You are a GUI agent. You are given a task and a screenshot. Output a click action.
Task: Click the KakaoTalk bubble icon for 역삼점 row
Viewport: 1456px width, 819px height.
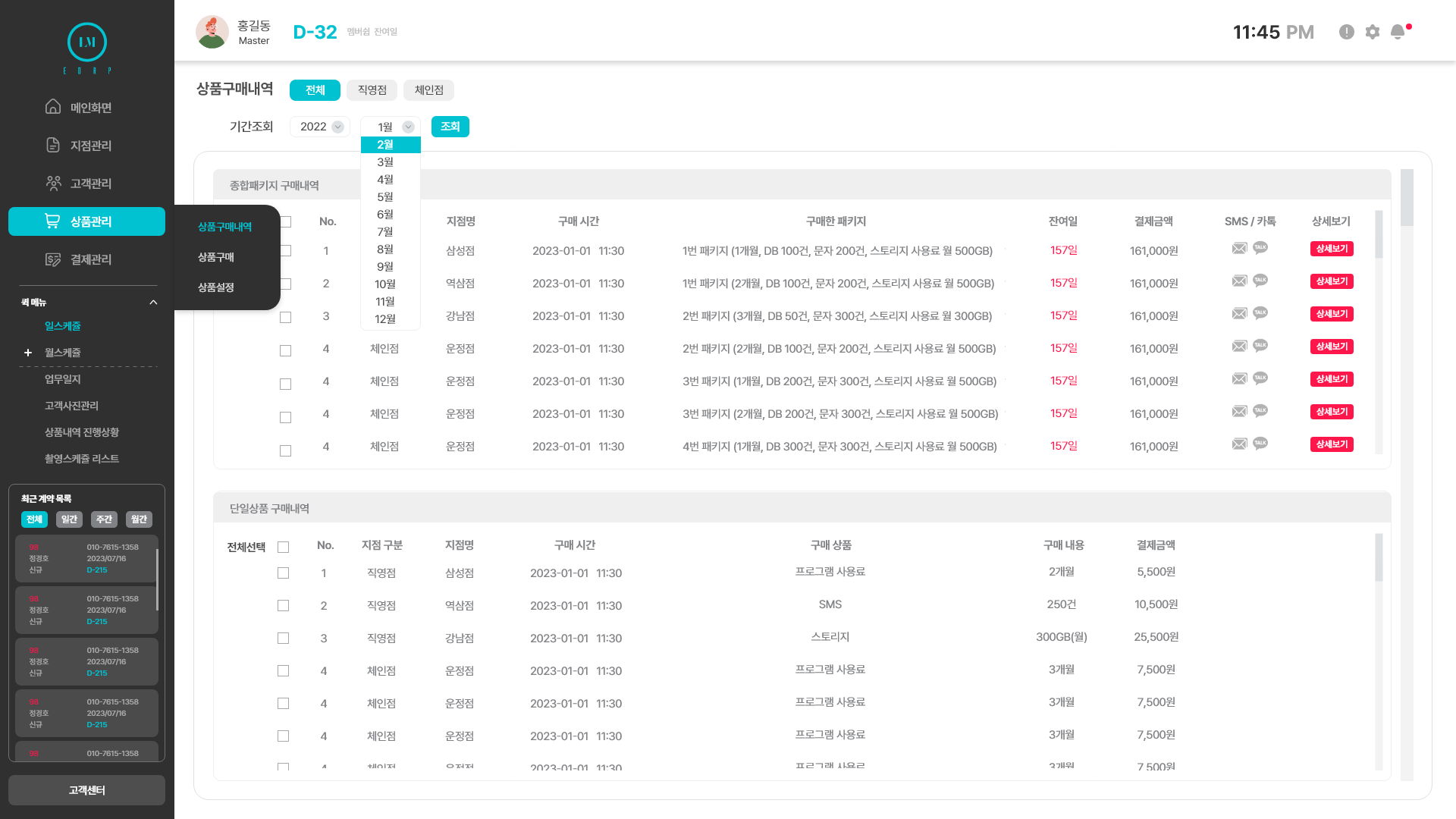1260,281
